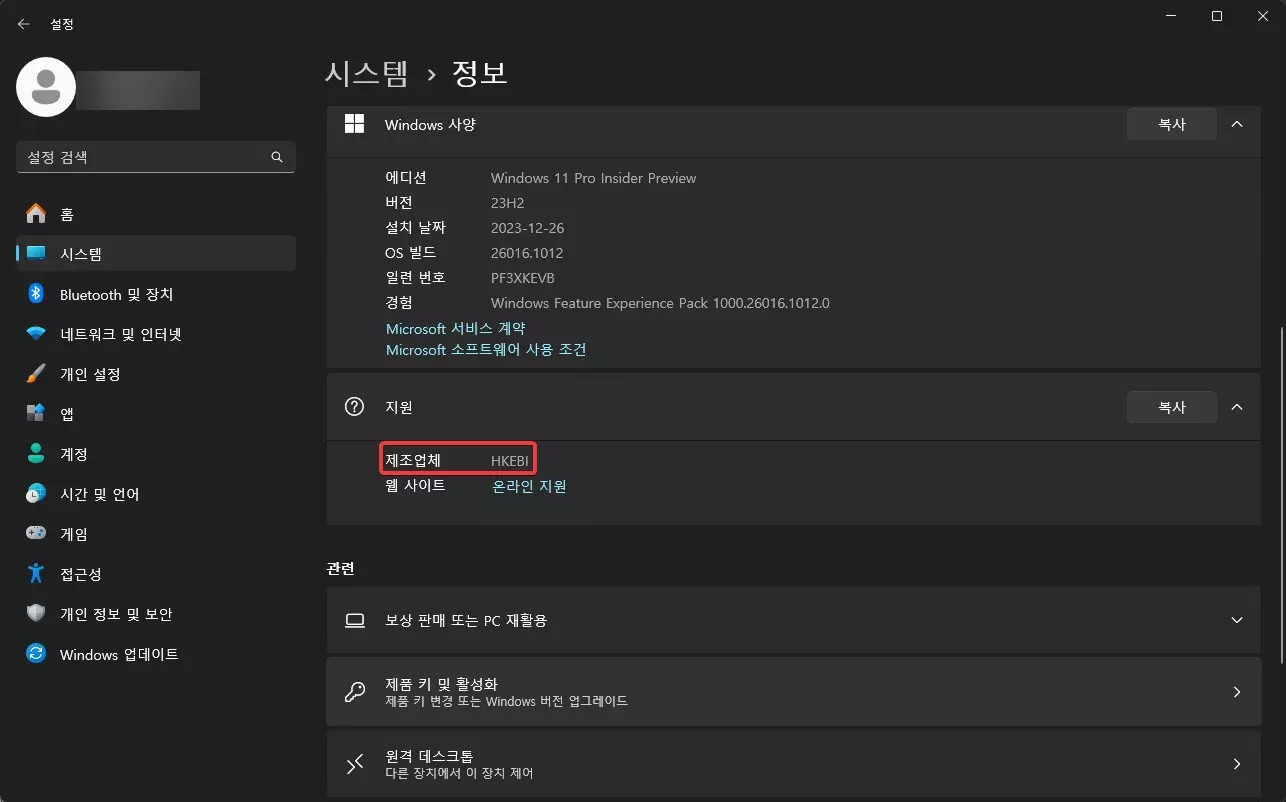
Task: Click the laptop icon for 보상 판매 또는 PC 재활용
Action: [x=354, y=620]
